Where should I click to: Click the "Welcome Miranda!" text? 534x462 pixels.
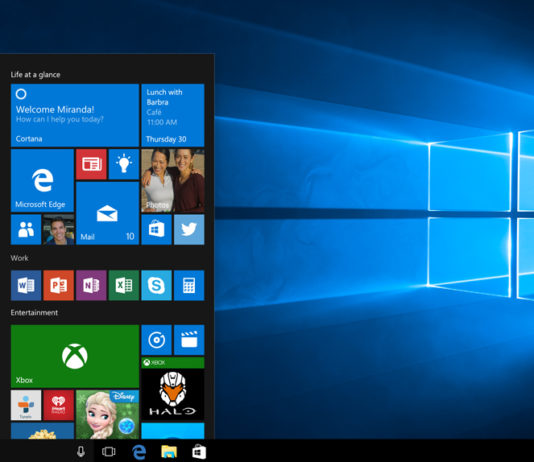pos(55,109)
